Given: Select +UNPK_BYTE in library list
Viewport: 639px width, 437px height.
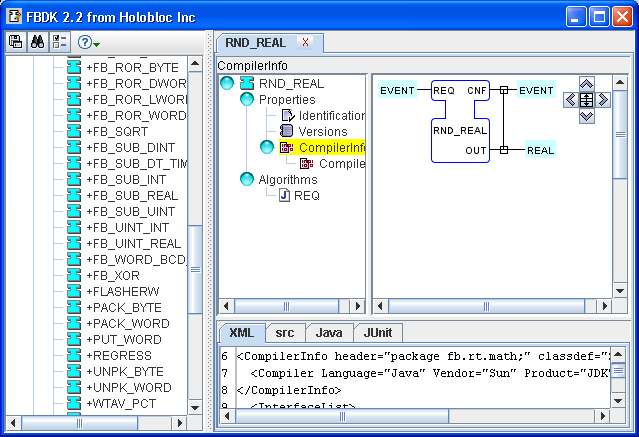Looking at the screenshot, I should point(125,372).
